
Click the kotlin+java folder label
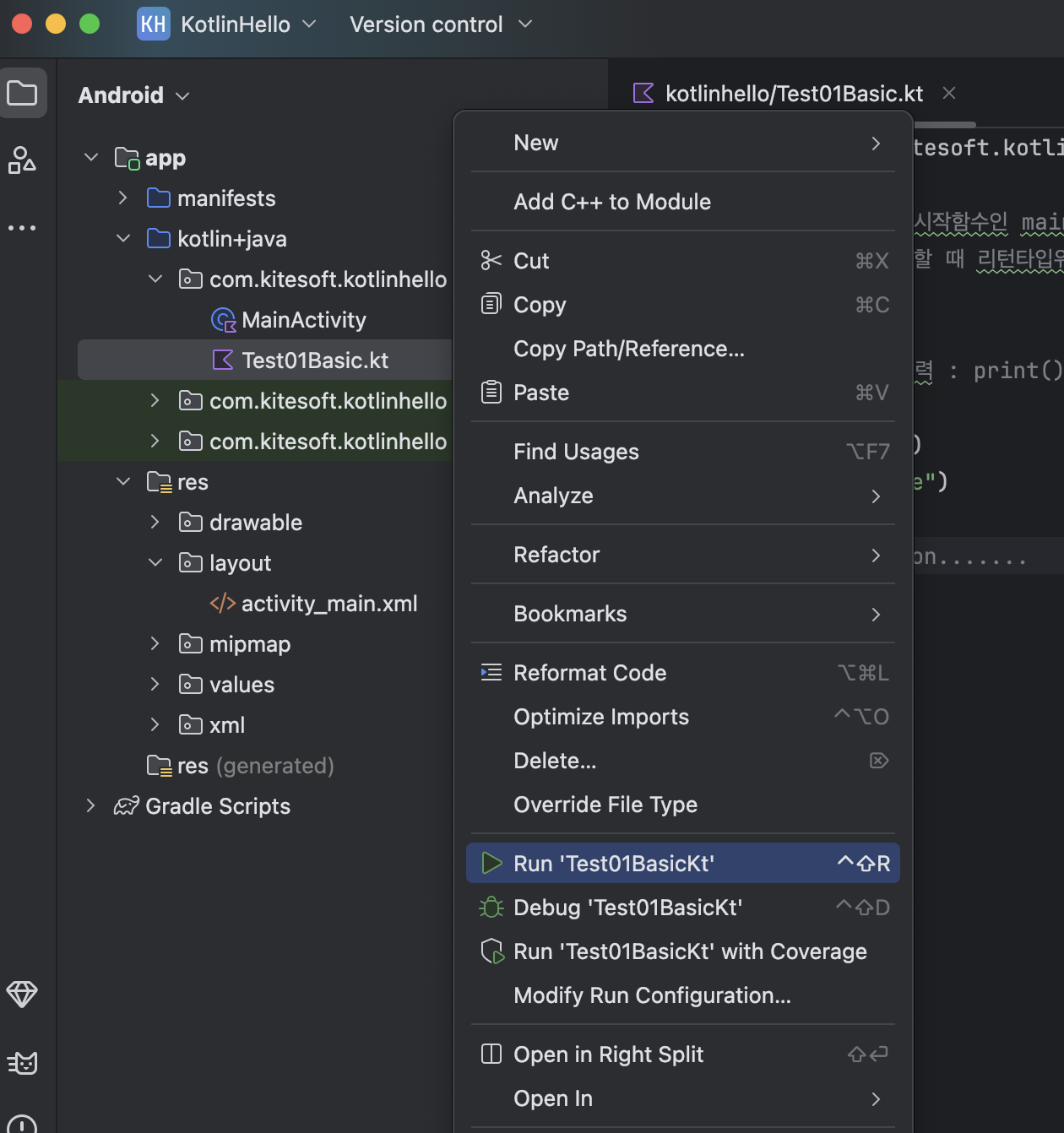coord(232,239)
